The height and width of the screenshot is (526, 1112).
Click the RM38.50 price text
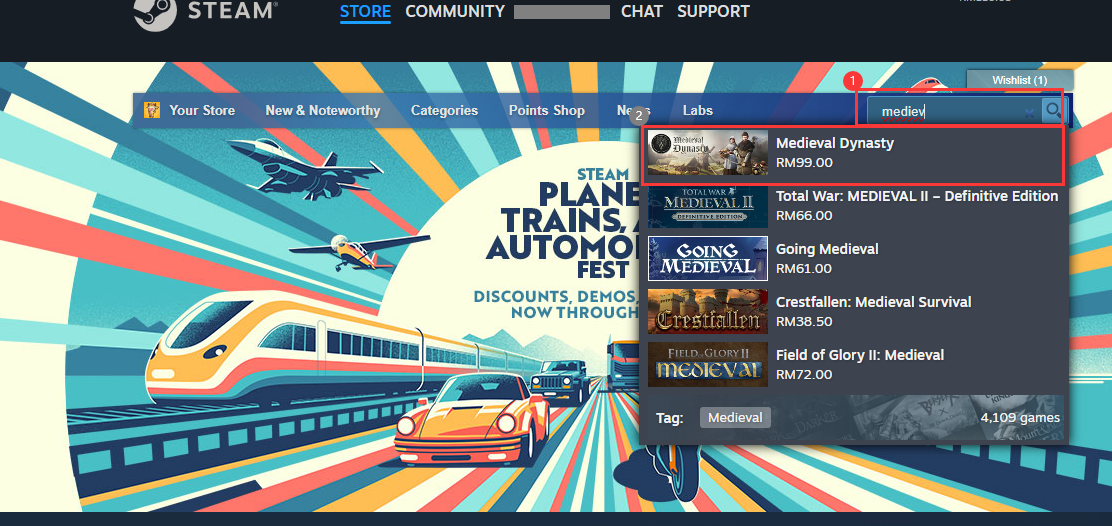(x=804, y=321)
